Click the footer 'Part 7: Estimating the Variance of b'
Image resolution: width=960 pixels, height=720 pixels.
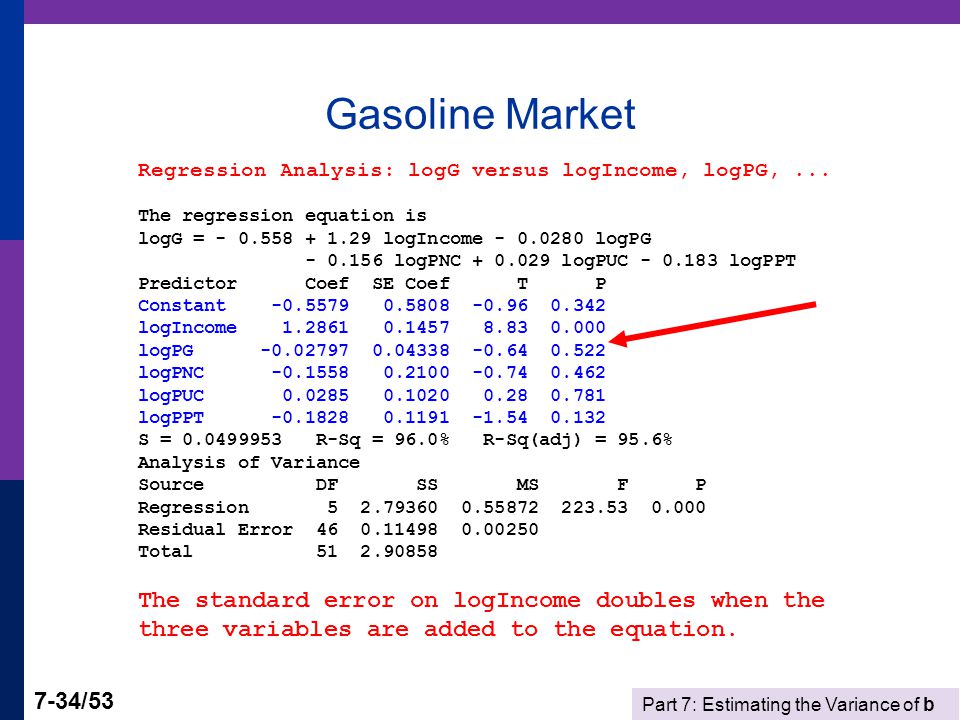pyautogui.click(x=788, y=705)
